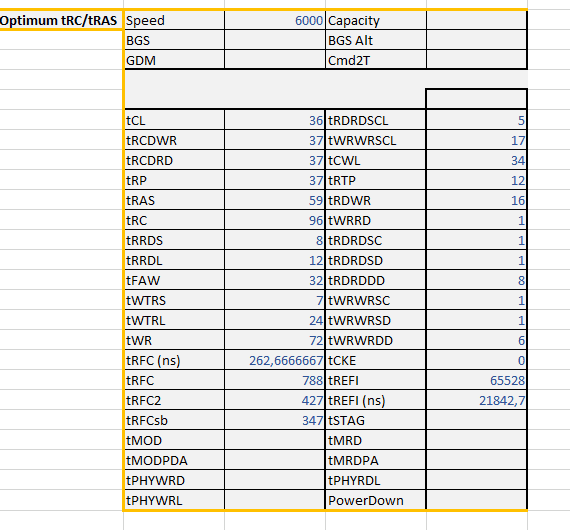Select the tPHYRDL label cell
The image size is (570, 530).
[x=376, y=480]
